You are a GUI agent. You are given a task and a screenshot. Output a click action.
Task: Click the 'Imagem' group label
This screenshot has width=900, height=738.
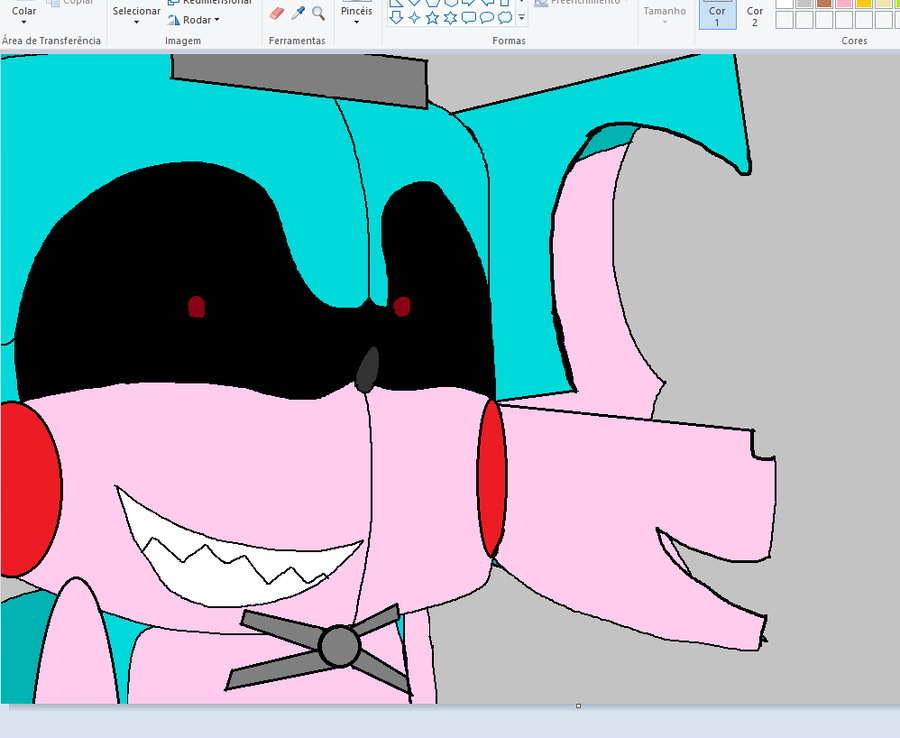183,41
